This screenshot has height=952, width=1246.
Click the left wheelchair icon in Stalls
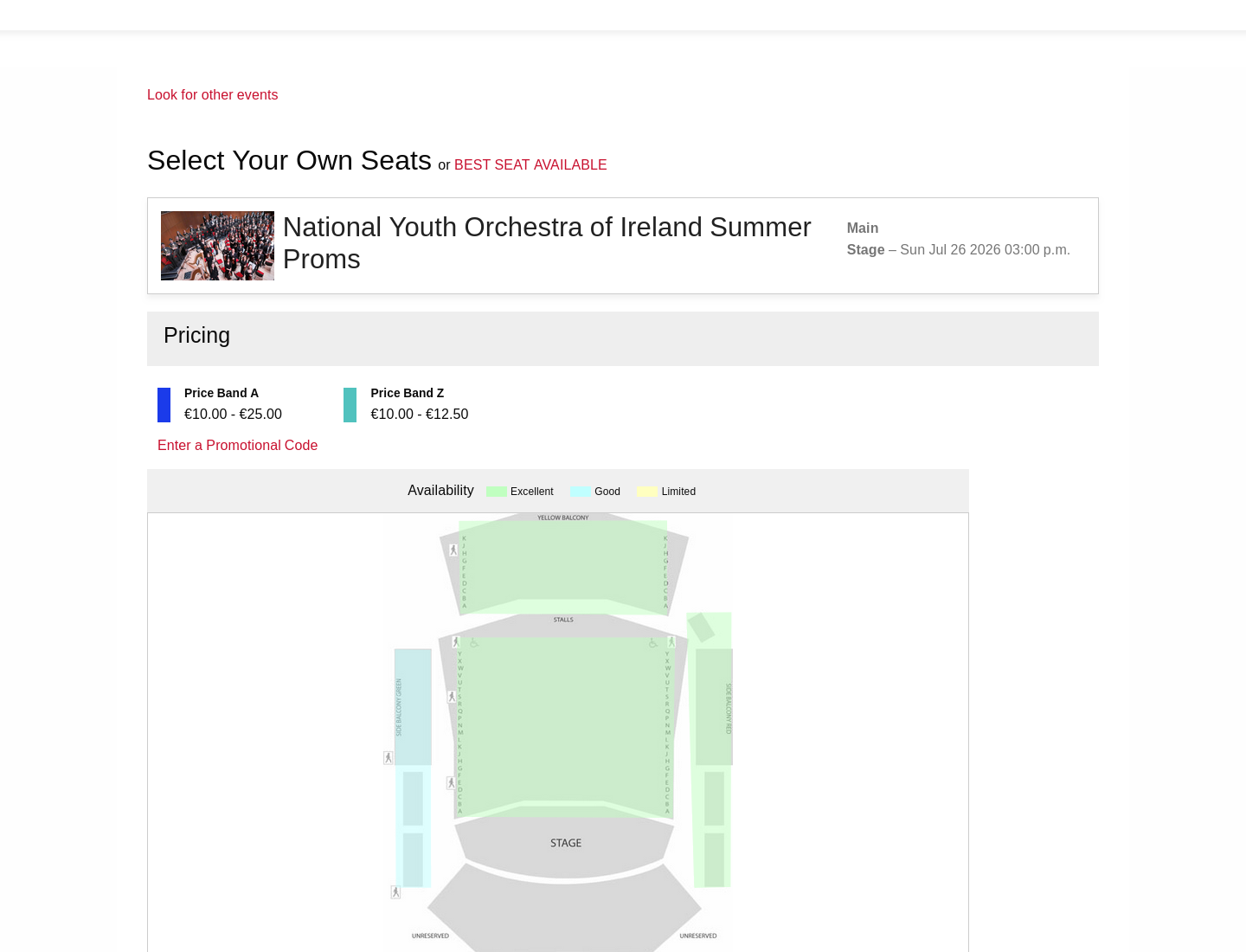pyautogui.click(x=473, y=643)
